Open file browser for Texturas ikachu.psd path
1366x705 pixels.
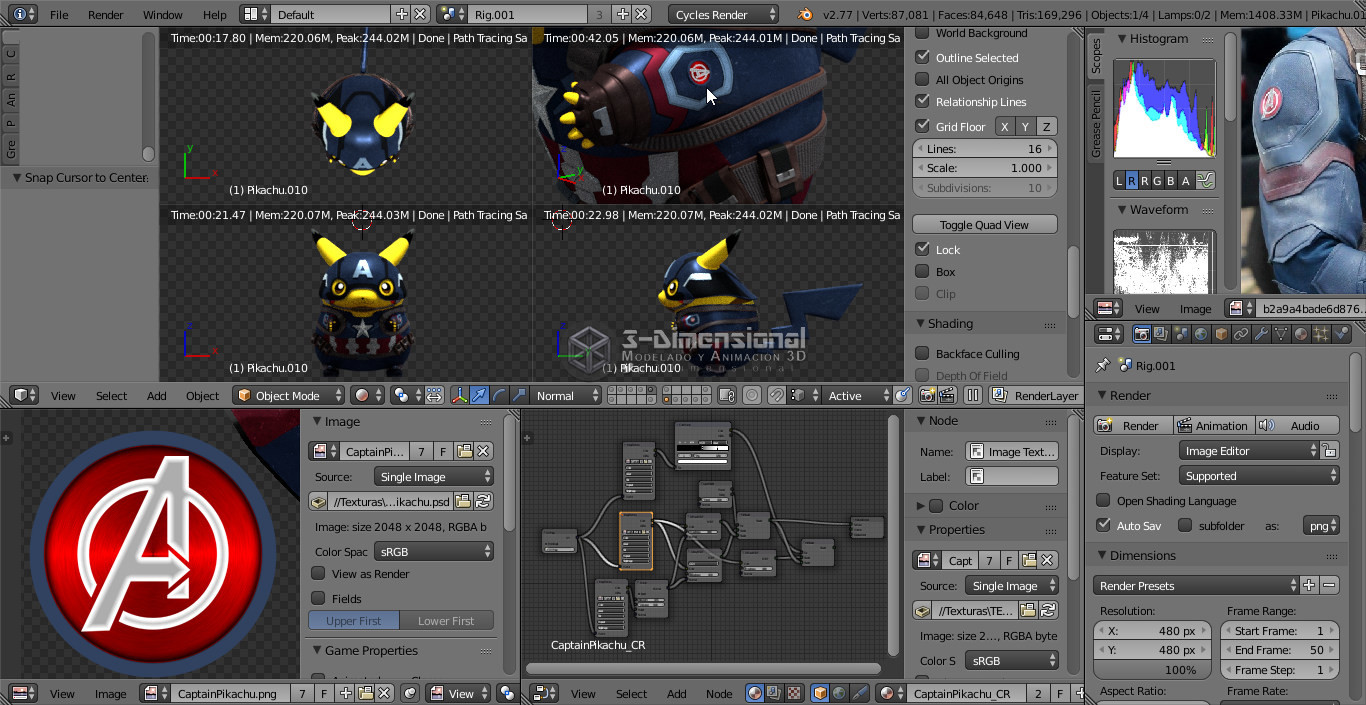[464, 501]
